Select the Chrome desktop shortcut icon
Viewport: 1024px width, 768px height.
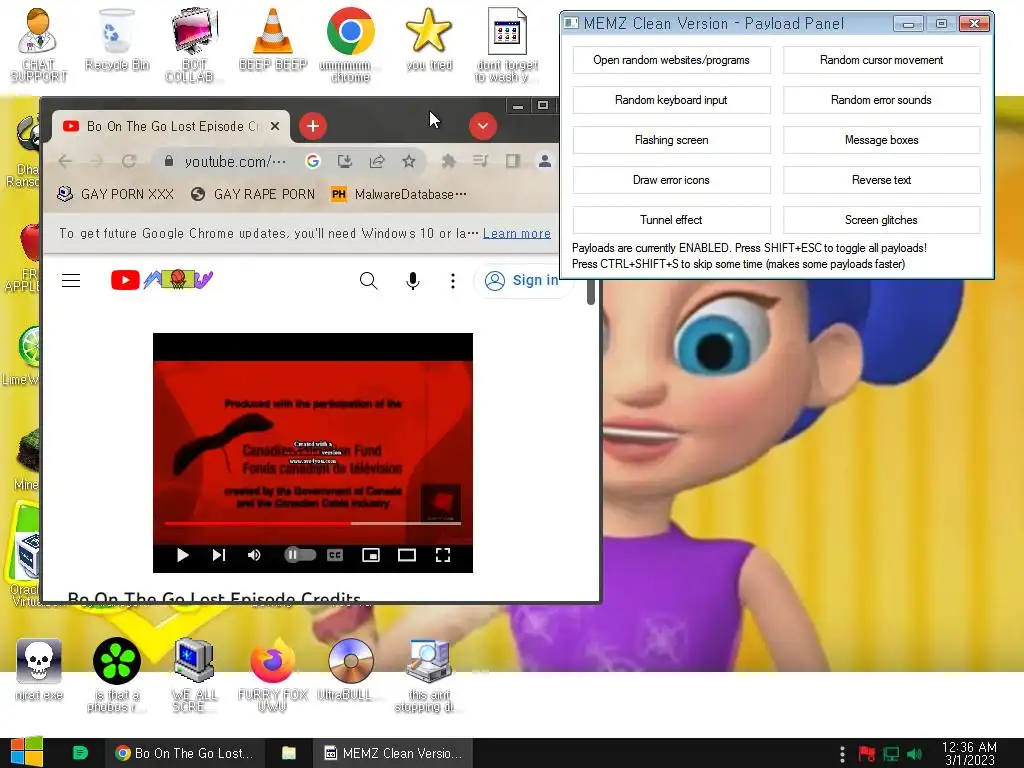click(351, 44)
